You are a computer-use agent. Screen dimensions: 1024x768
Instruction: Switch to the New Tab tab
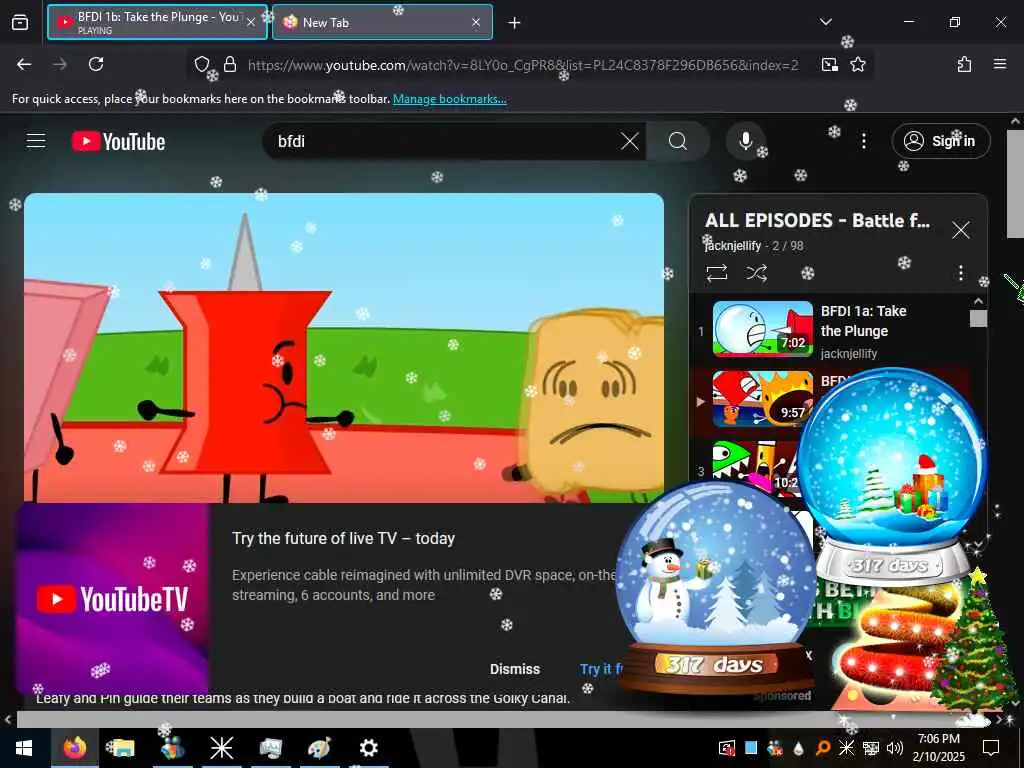382,22
